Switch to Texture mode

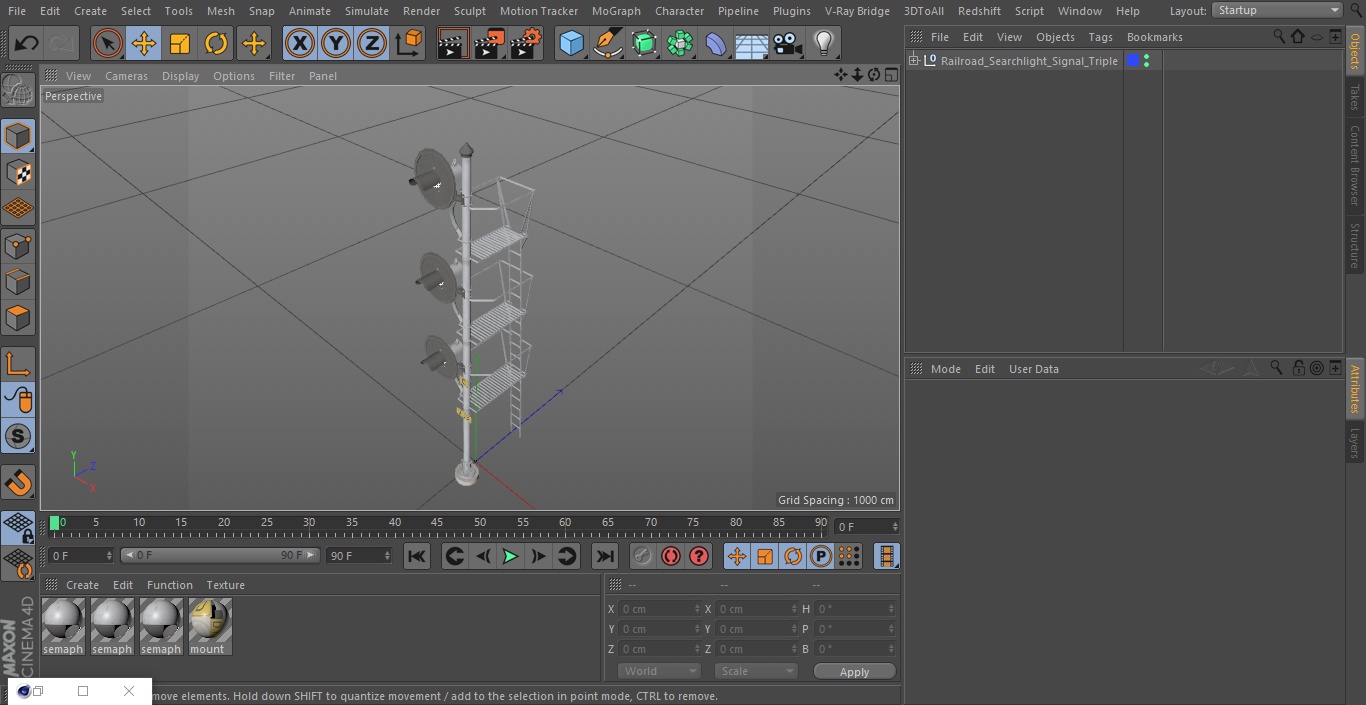18,173
